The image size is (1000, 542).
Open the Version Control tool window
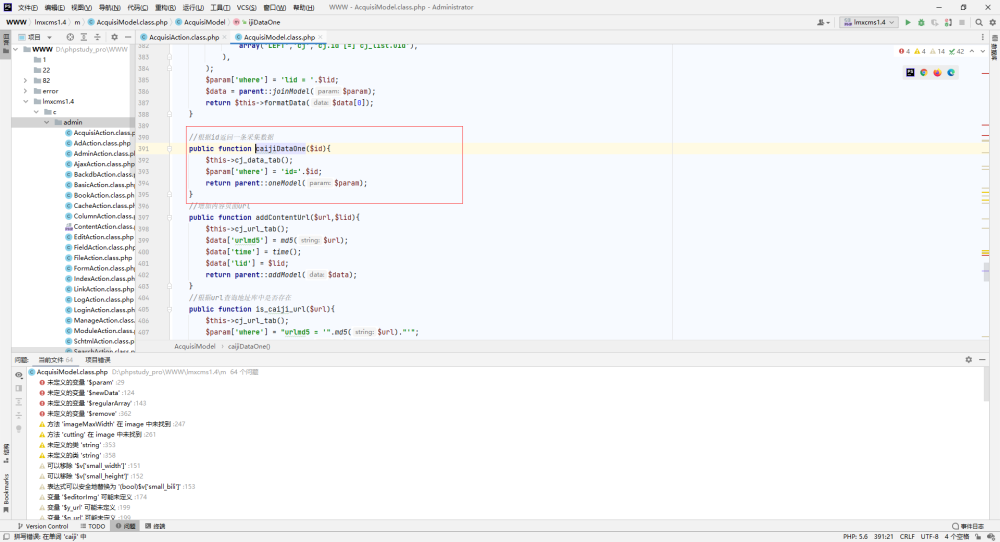[43, 526]
